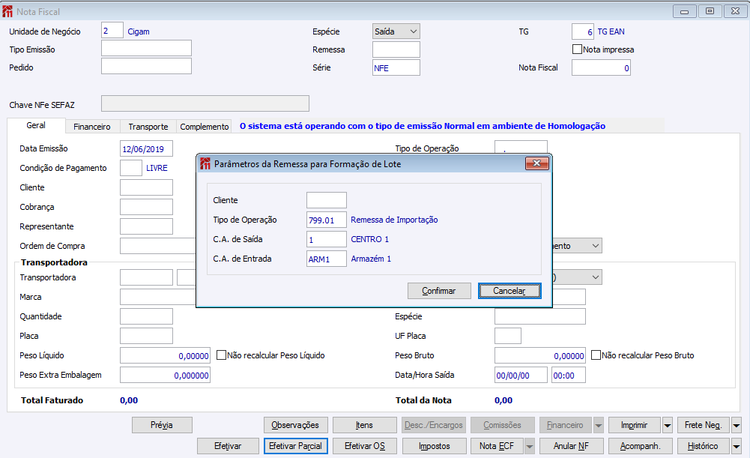Switch to the Geral tab
This screenshot has width=750, height=458.
(x=36, y=125)
